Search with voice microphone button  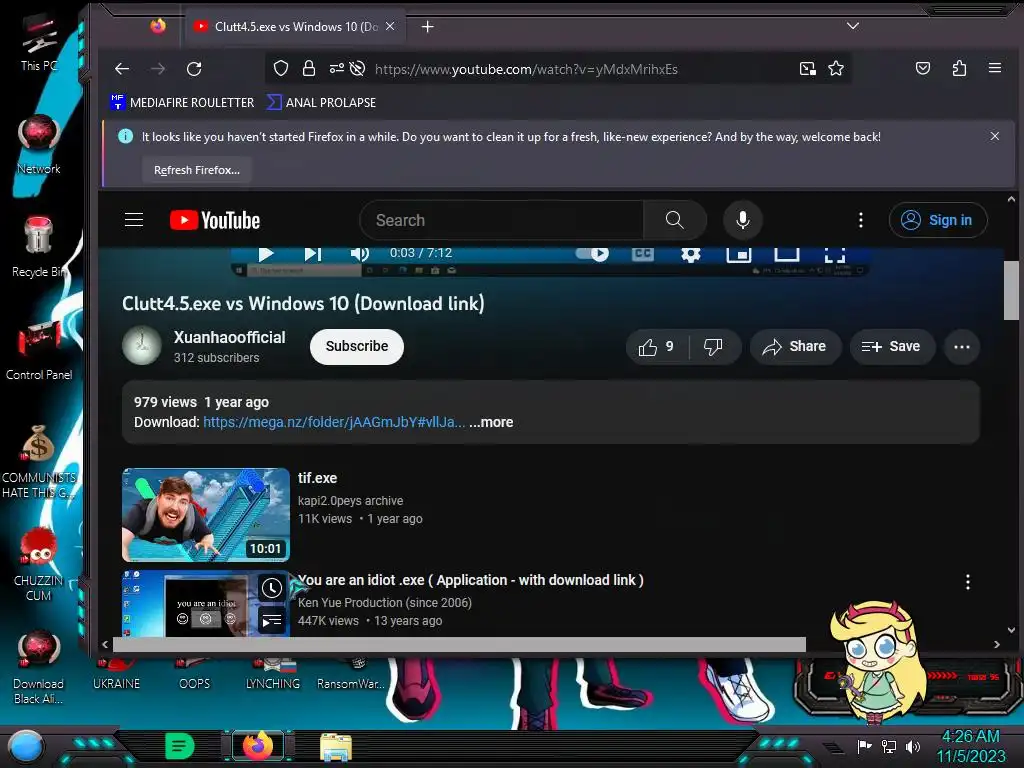point(743,220)
